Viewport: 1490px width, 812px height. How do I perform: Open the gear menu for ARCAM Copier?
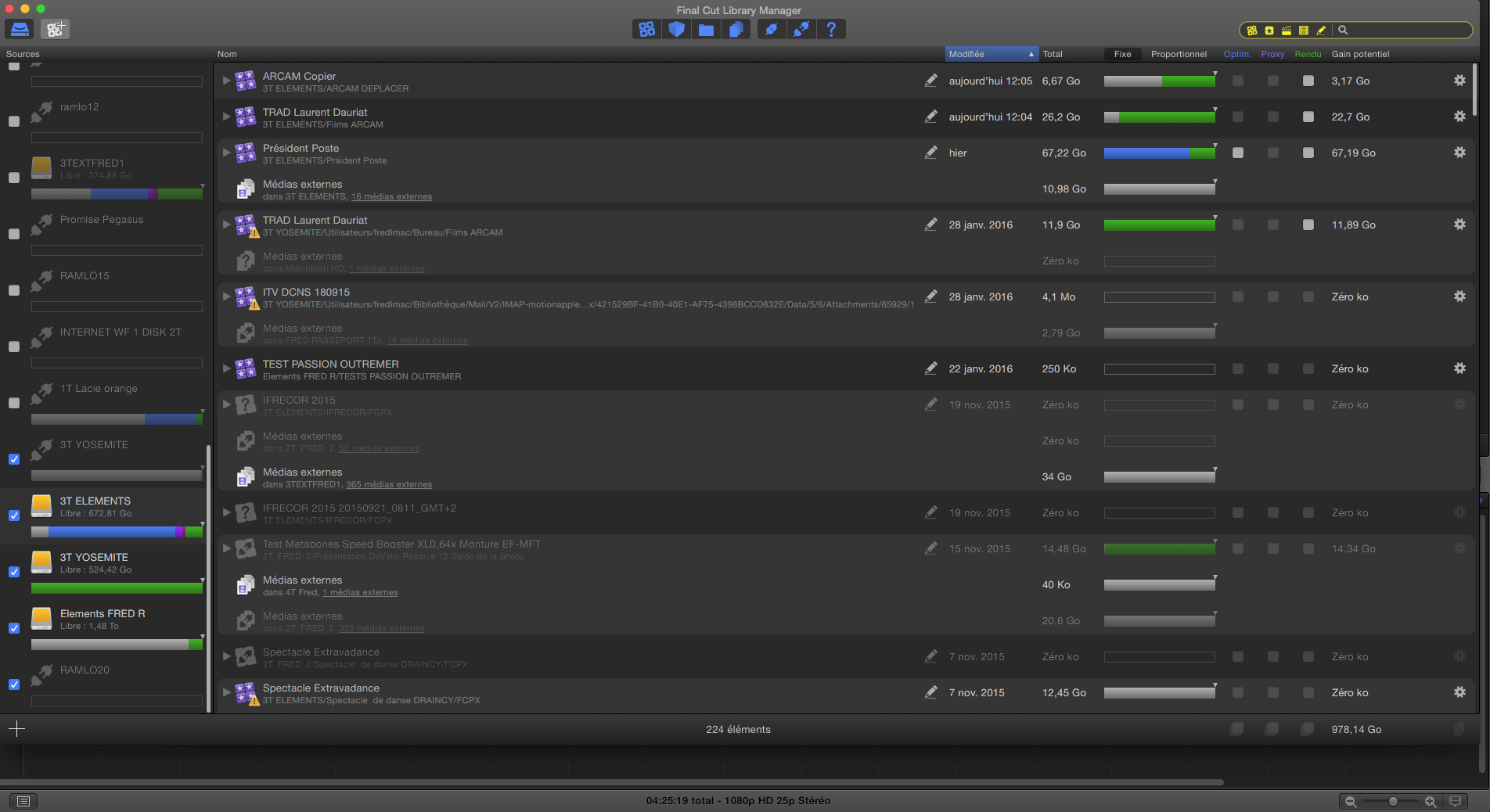click(x=1459, y=81)
